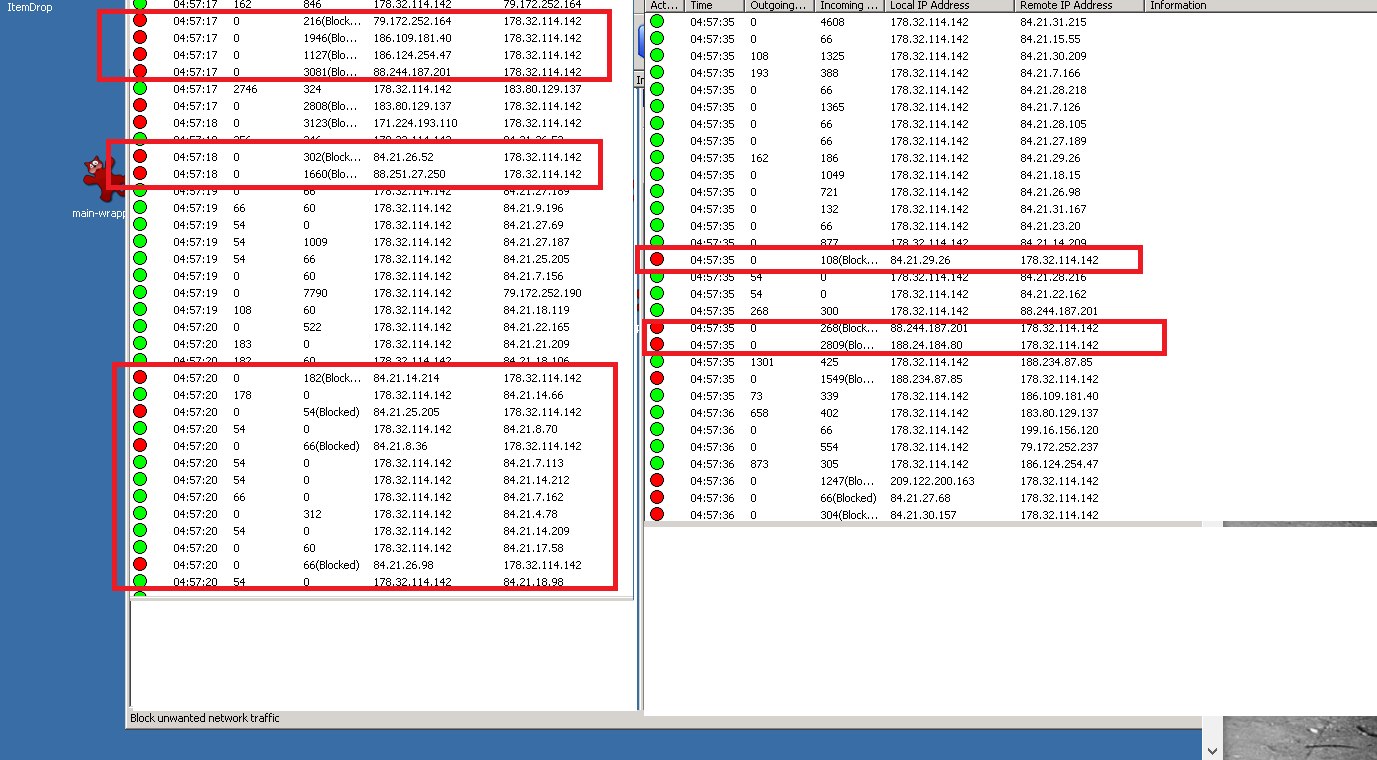1377x760 pixels.
Task: Select IP 84.21.14.212 in left log
Action: (x=536, y=480)
